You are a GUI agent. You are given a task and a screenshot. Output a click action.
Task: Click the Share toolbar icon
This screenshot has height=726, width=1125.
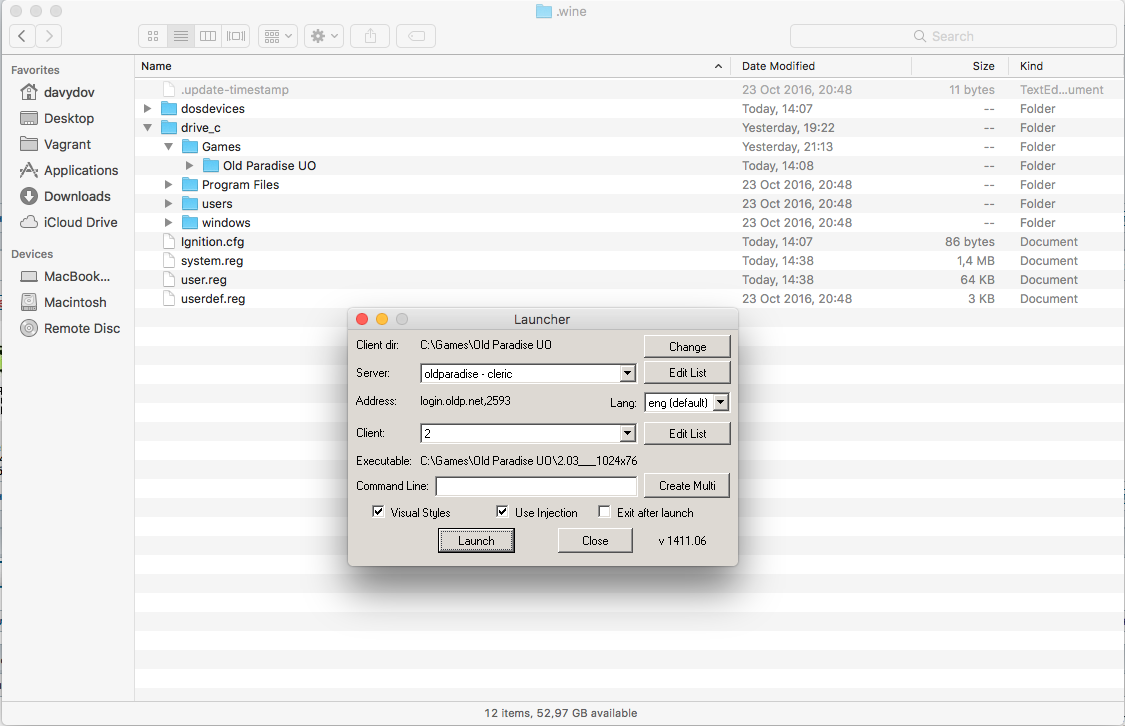370,36
